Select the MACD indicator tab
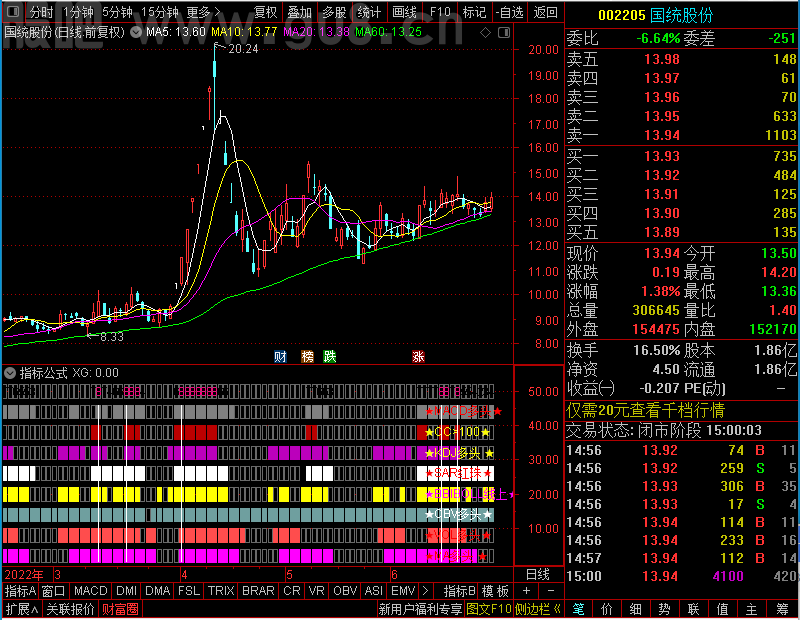 [90, 591]
